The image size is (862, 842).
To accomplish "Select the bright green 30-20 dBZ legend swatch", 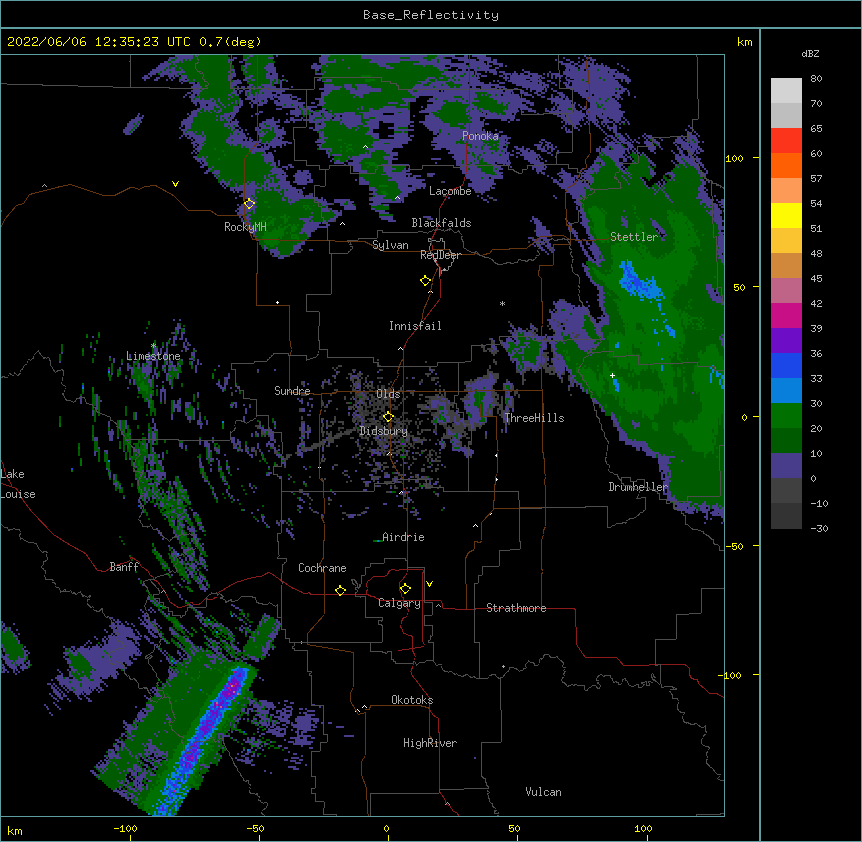I will tap(786, 416).
